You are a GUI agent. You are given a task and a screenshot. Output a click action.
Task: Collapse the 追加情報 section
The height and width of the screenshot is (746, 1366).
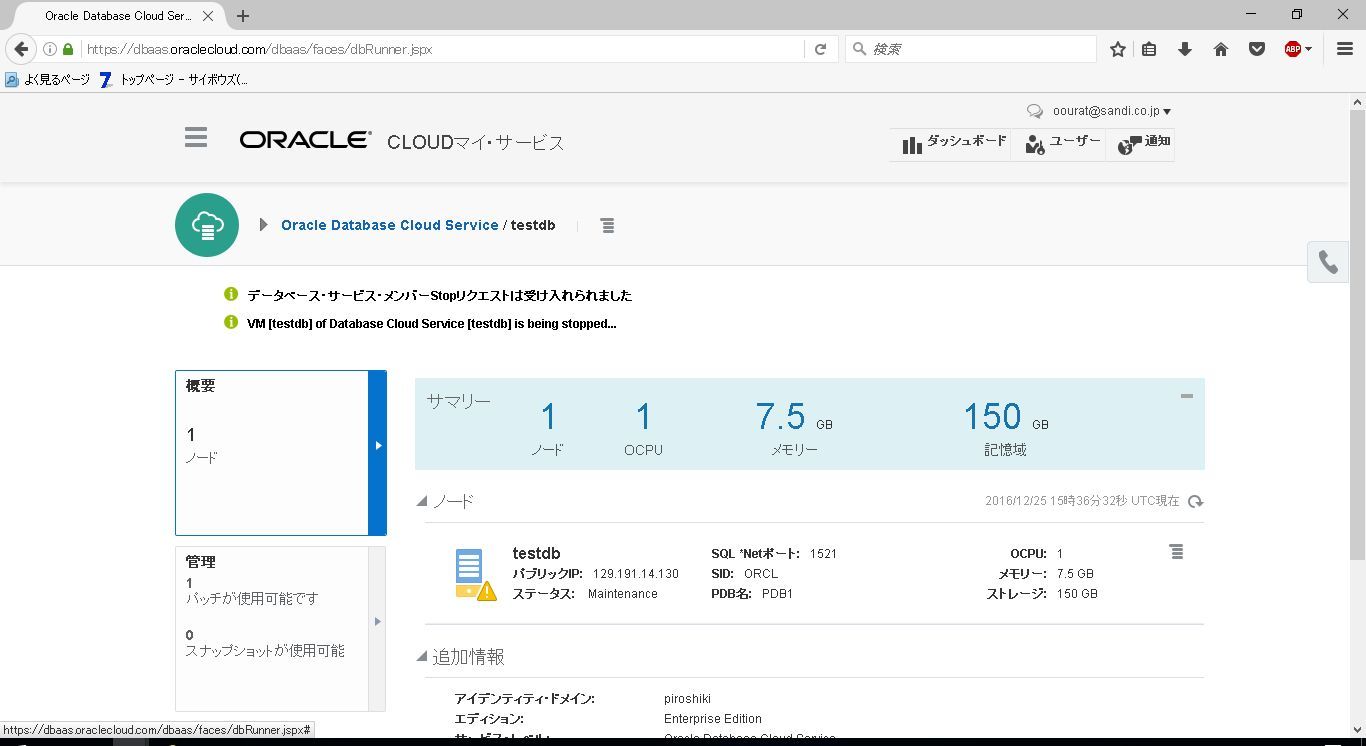(x=422, y=657)
